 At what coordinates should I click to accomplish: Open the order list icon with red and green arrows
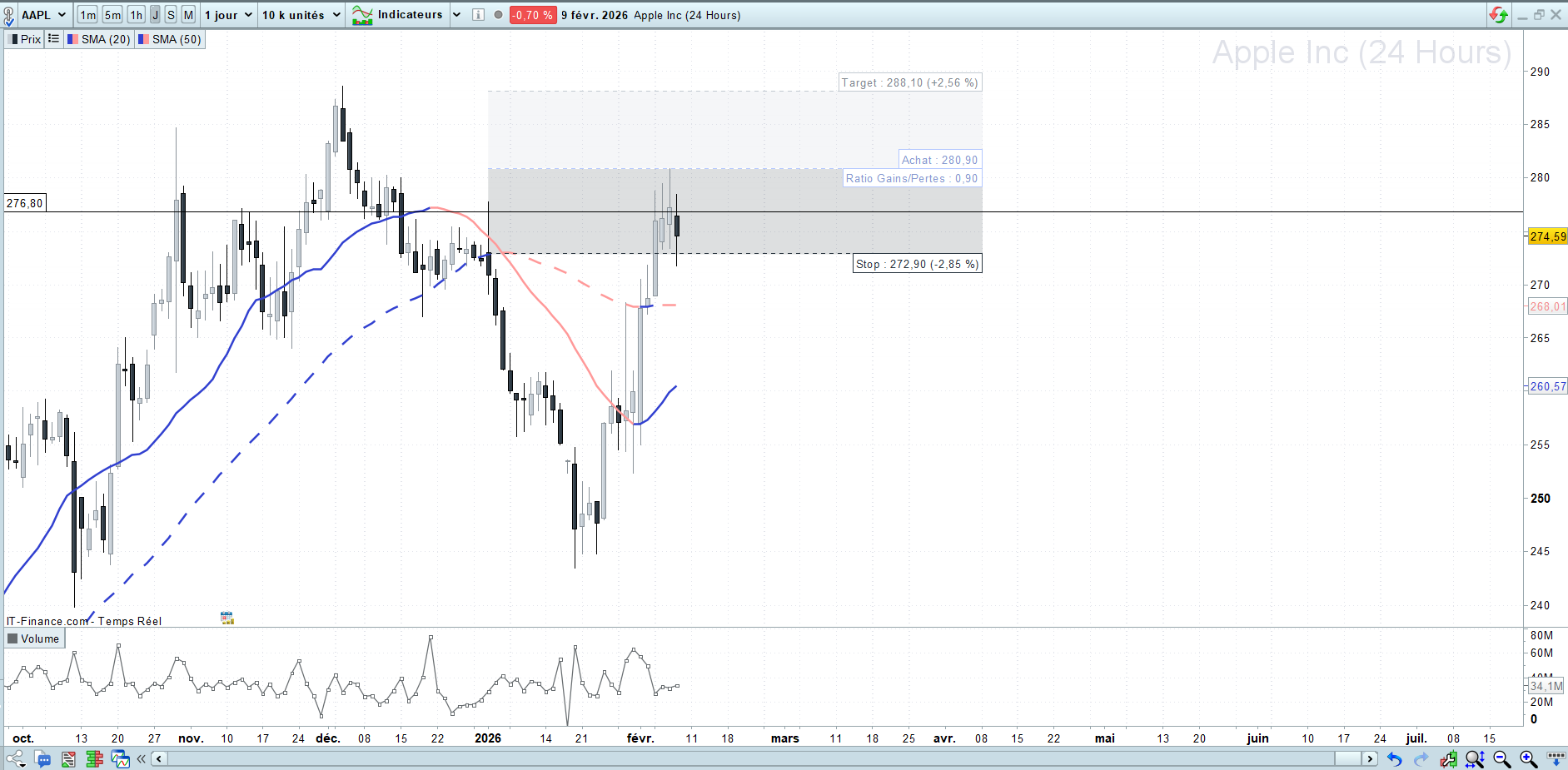coord(68,759)
